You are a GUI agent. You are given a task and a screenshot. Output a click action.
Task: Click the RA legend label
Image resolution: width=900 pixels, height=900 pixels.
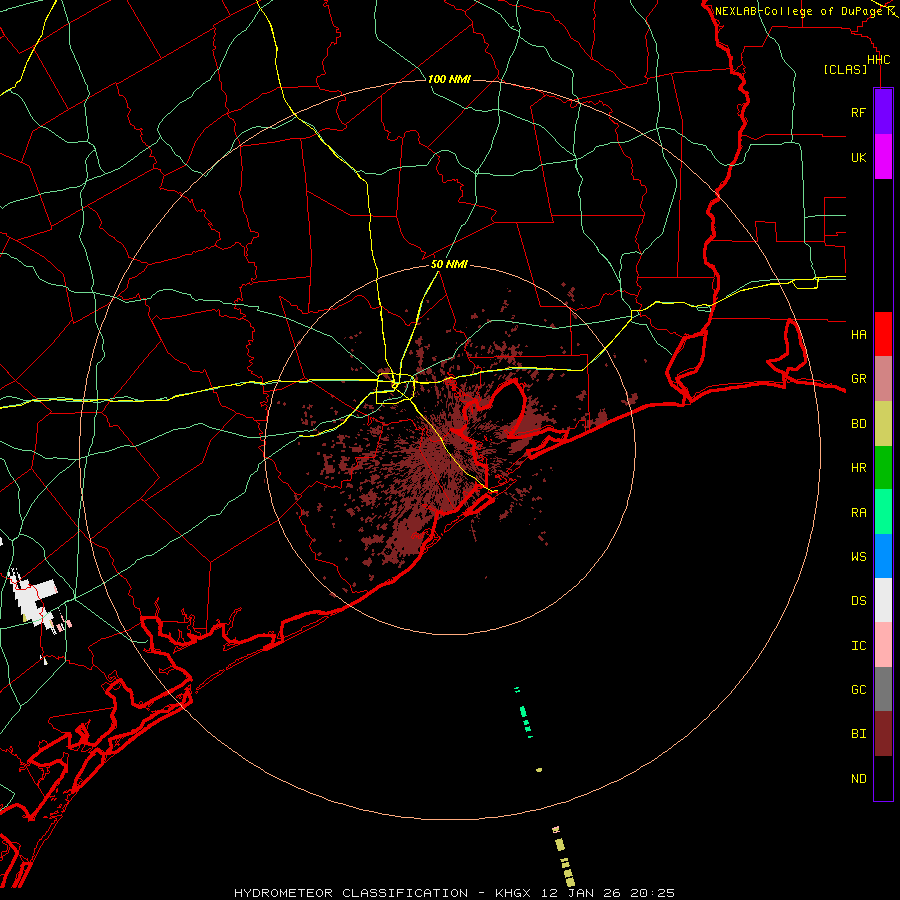point(858,513)
